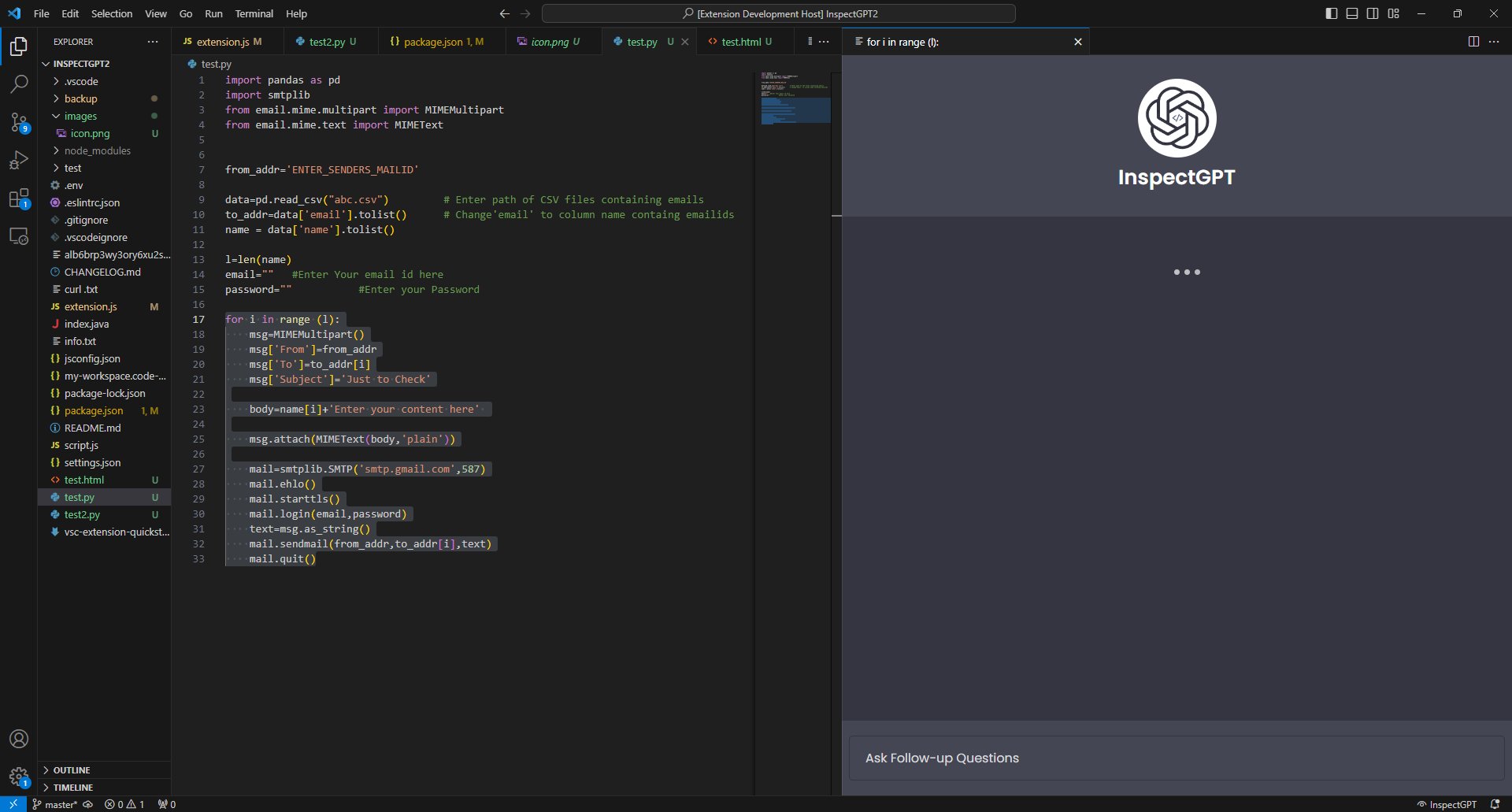This screenshot has height=812, width=1512.
Task: Close the 'for i in range' tab
Action: click(1078, 42)
